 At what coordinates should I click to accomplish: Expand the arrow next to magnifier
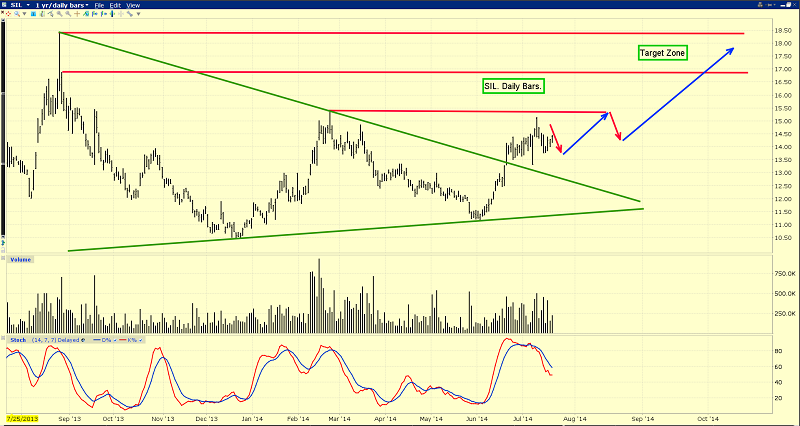coord(24,14)
